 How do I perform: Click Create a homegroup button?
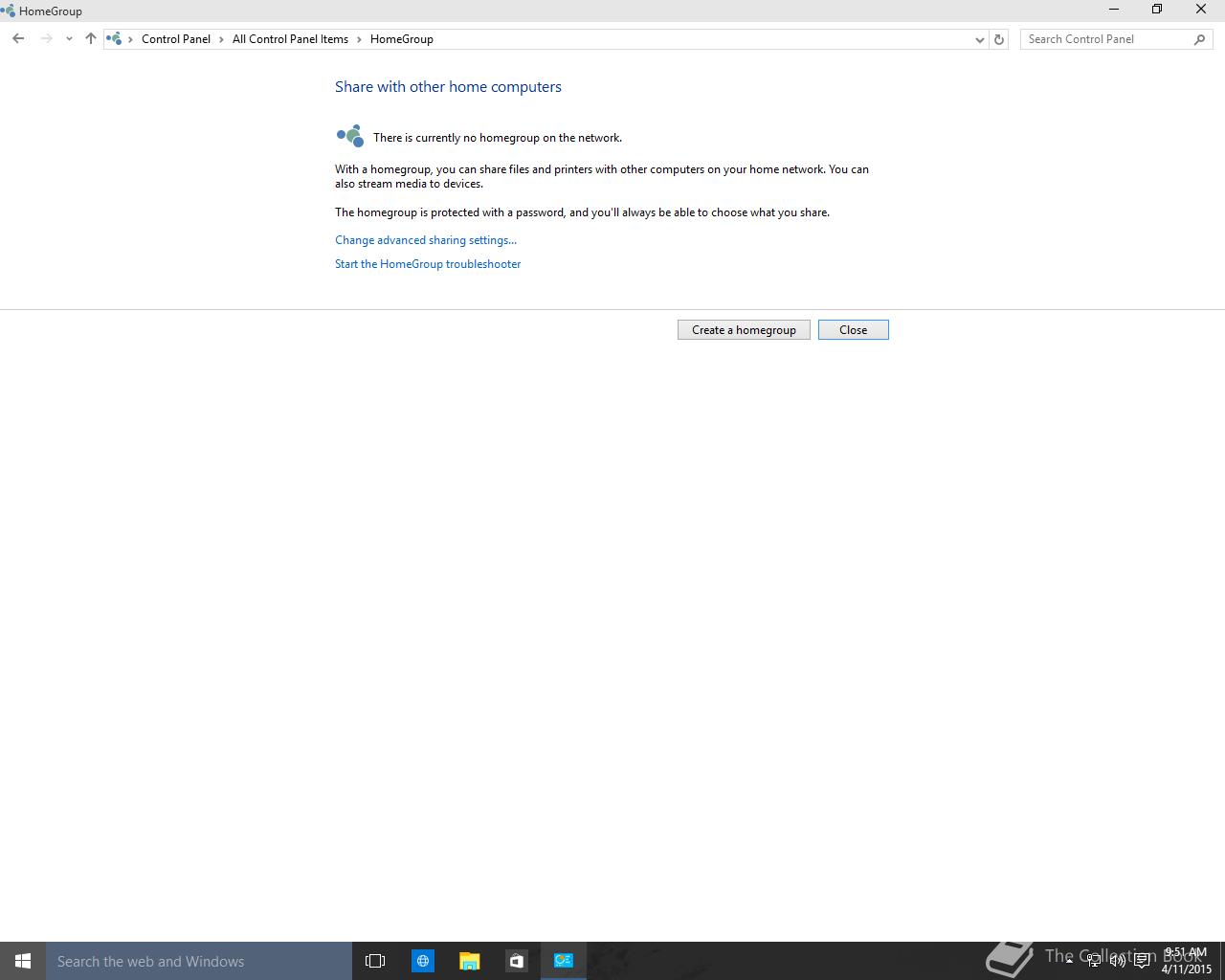(x=744, y=329)
